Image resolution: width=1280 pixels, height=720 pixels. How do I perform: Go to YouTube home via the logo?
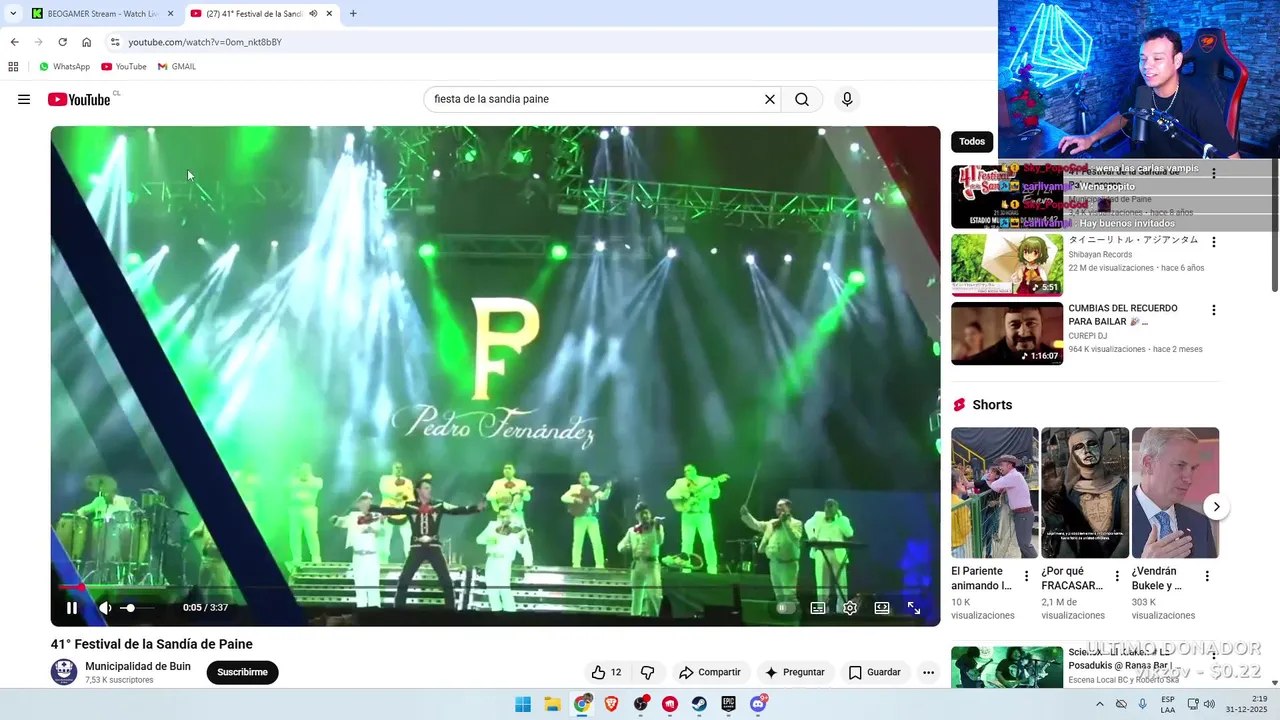point(79,99)
